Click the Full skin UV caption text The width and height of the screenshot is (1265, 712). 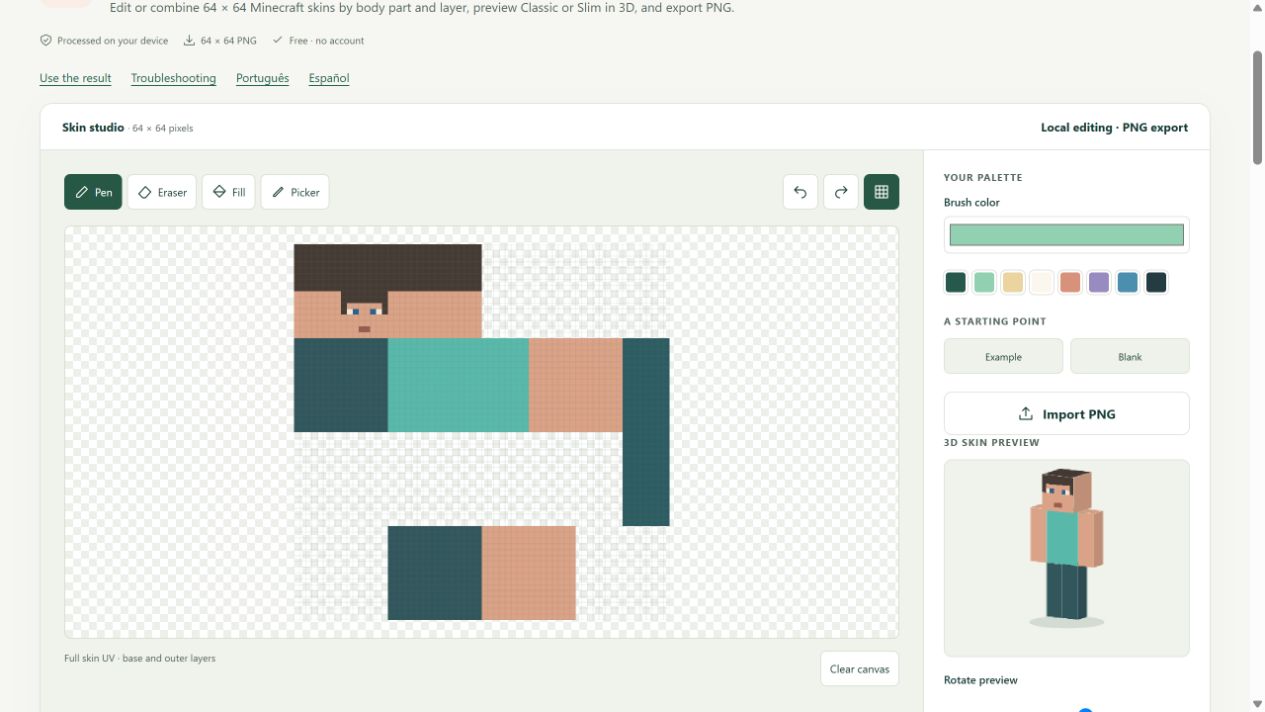(139, 658)
